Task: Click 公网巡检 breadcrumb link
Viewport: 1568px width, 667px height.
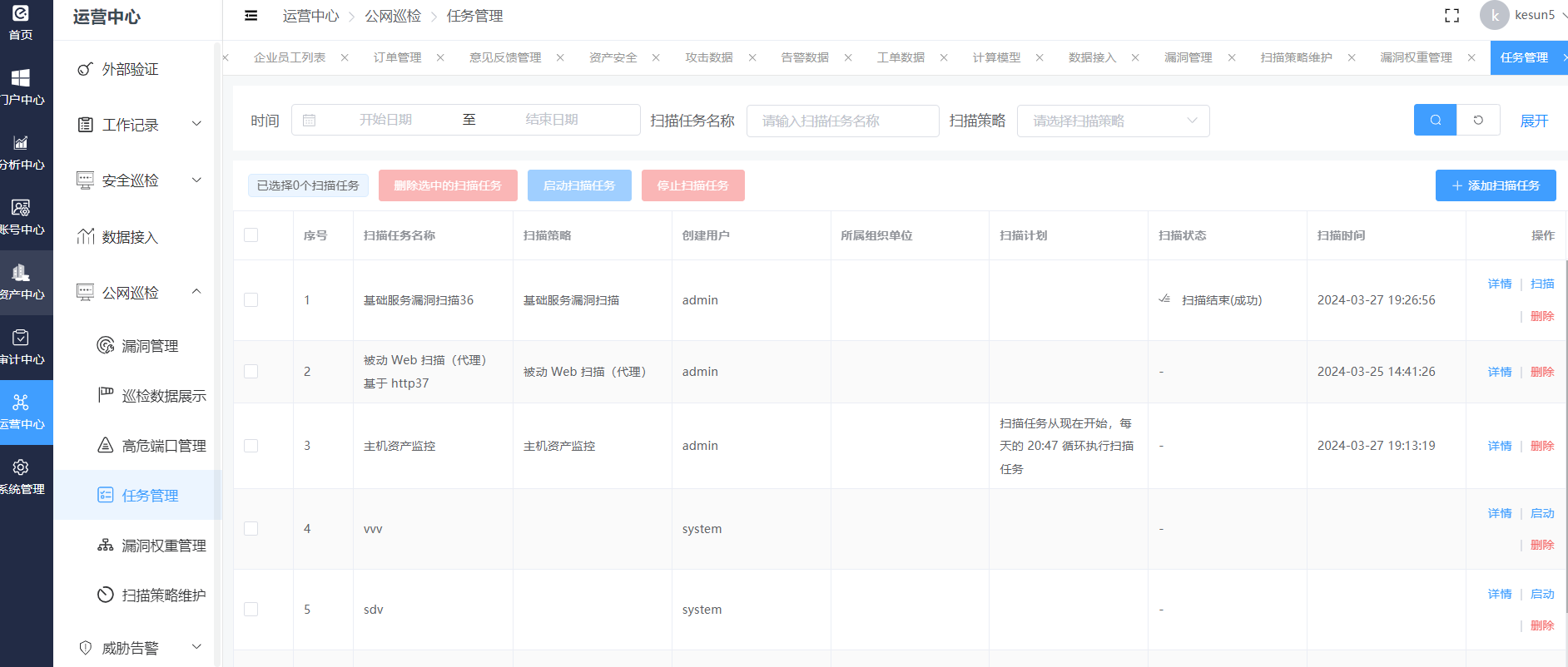Action: (393, 16)
